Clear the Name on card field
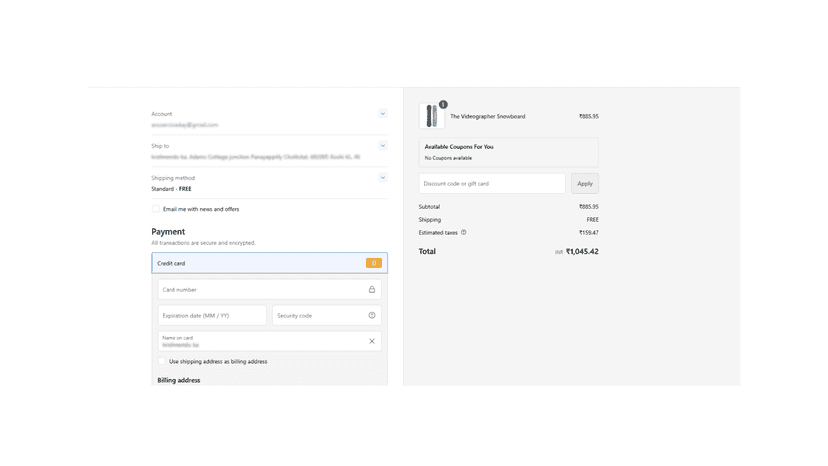The image size is (828, 466). click(372, 341)
